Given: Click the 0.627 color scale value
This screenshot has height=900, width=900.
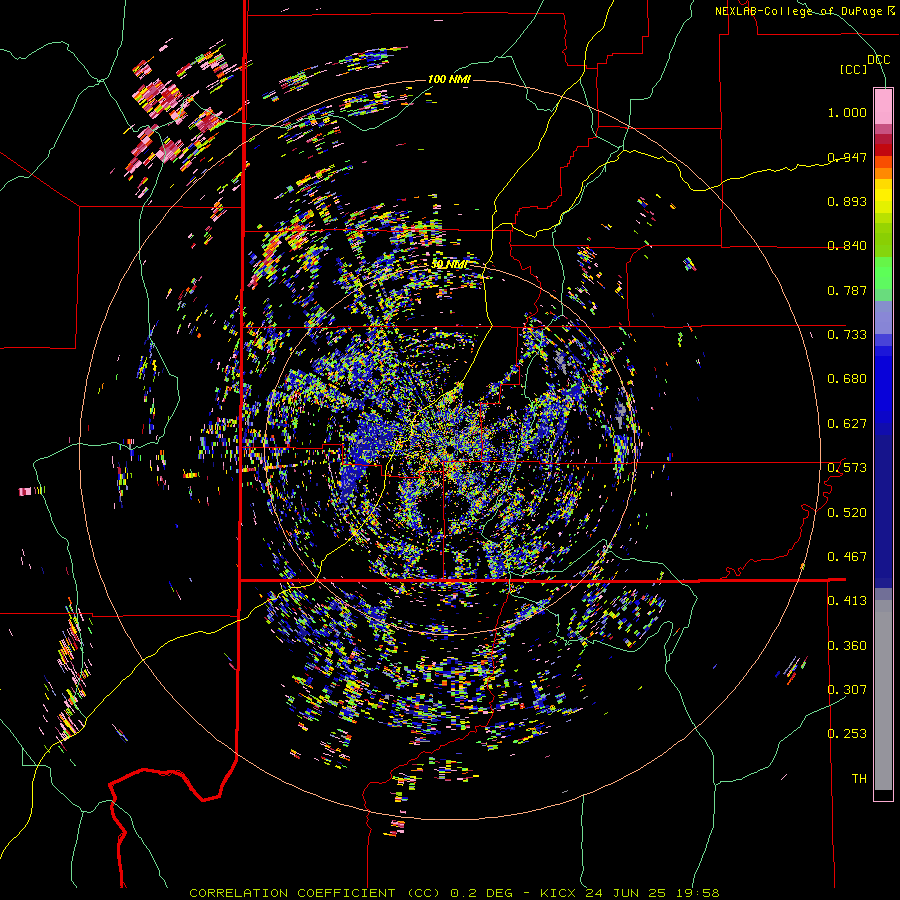Looking at the screenshot, I should click(847, 424).
